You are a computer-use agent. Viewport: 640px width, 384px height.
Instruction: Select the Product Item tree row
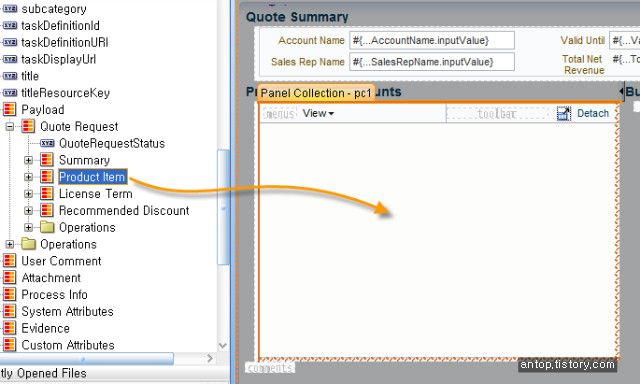(x=93, y=177)
